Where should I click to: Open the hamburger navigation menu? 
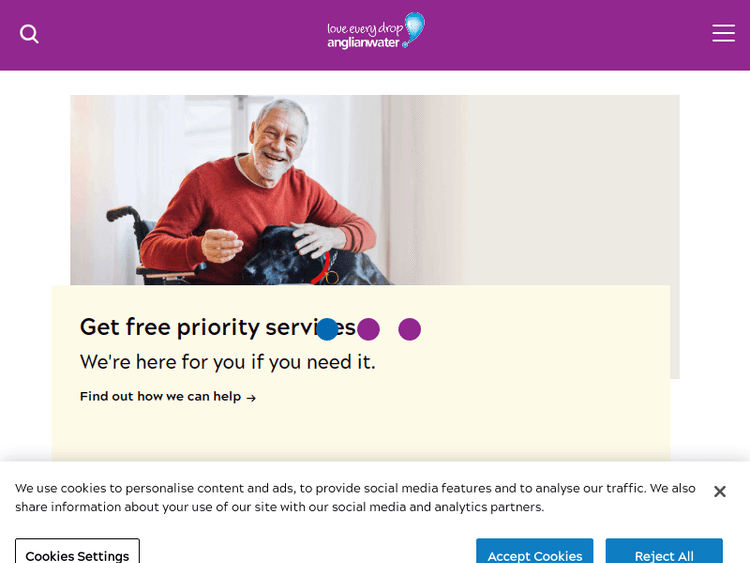723,34
